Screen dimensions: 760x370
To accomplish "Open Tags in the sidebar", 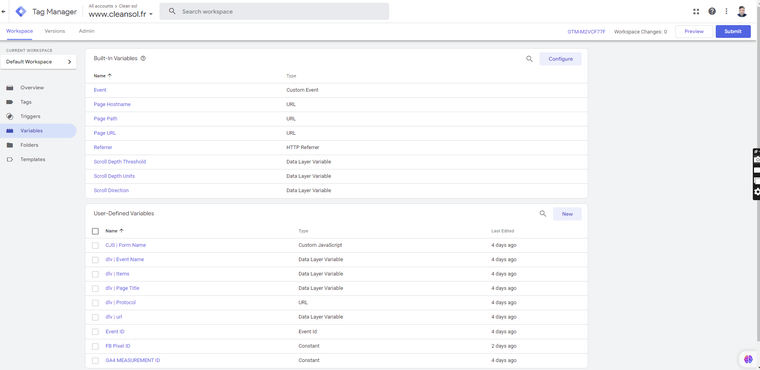I will (x=26, y=102).
